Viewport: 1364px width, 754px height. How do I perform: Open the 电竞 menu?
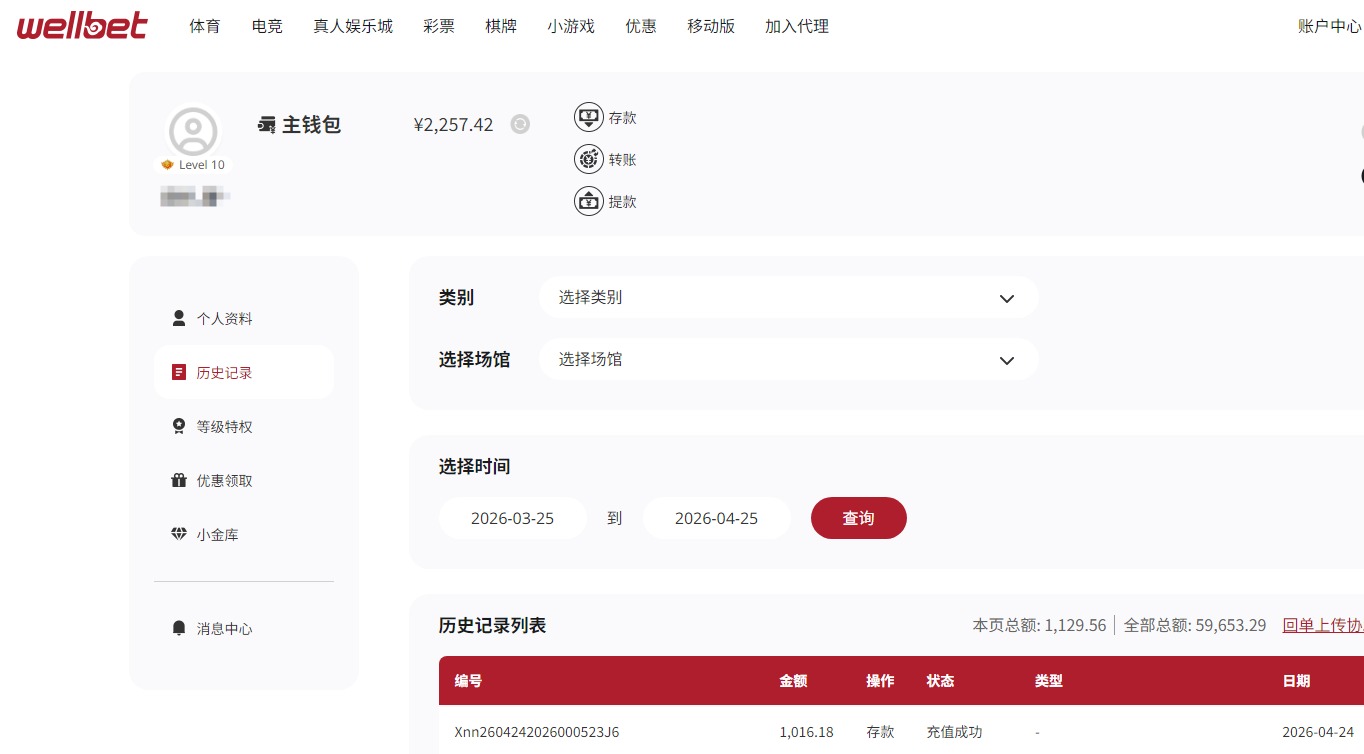coord(267,26)
